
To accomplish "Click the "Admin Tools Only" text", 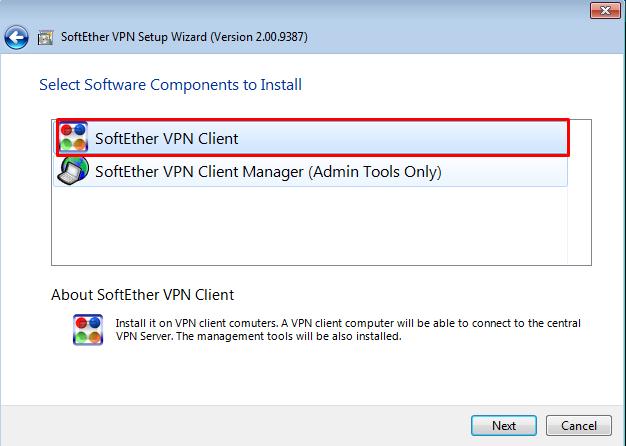I will pyautogui.click(x=377, y=172).
